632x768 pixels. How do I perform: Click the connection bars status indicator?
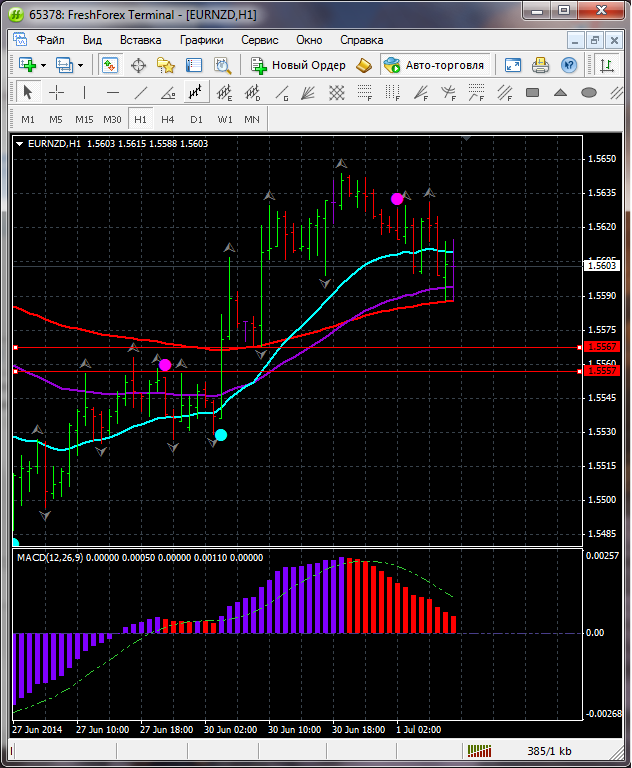(x=479, y=750)
